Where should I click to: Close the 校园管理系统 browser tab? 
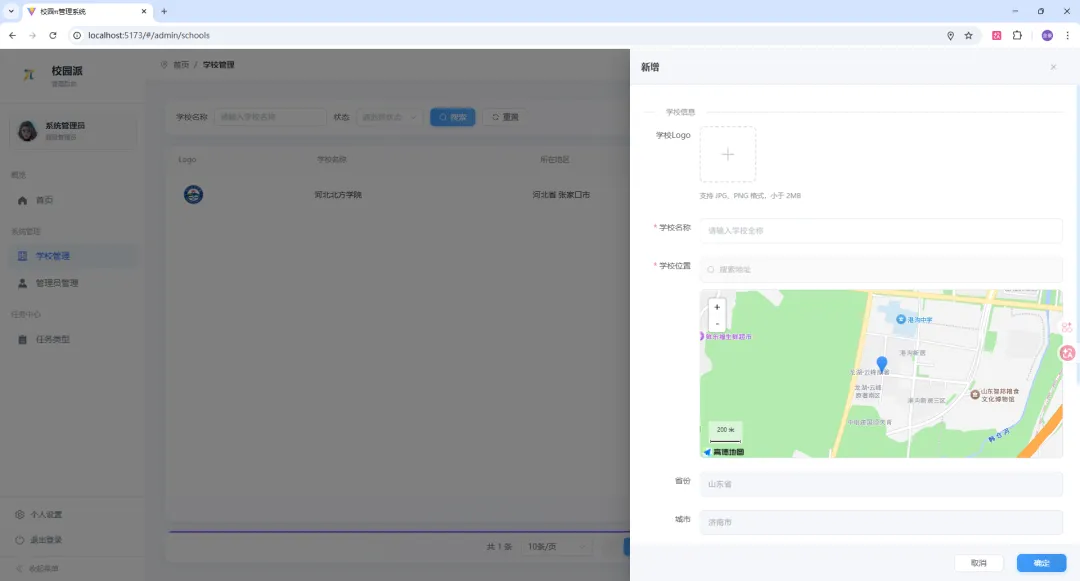144,11
